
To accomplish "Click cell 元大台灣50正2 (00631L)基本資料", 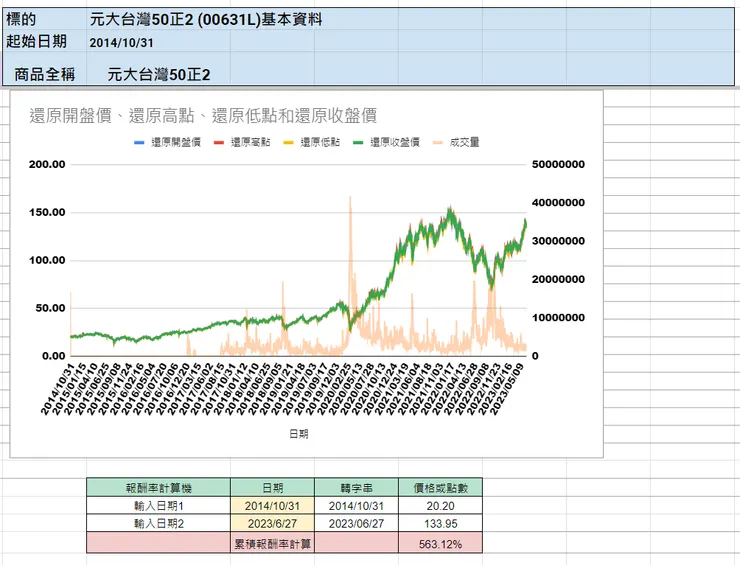I will click(x=206, y=20).
